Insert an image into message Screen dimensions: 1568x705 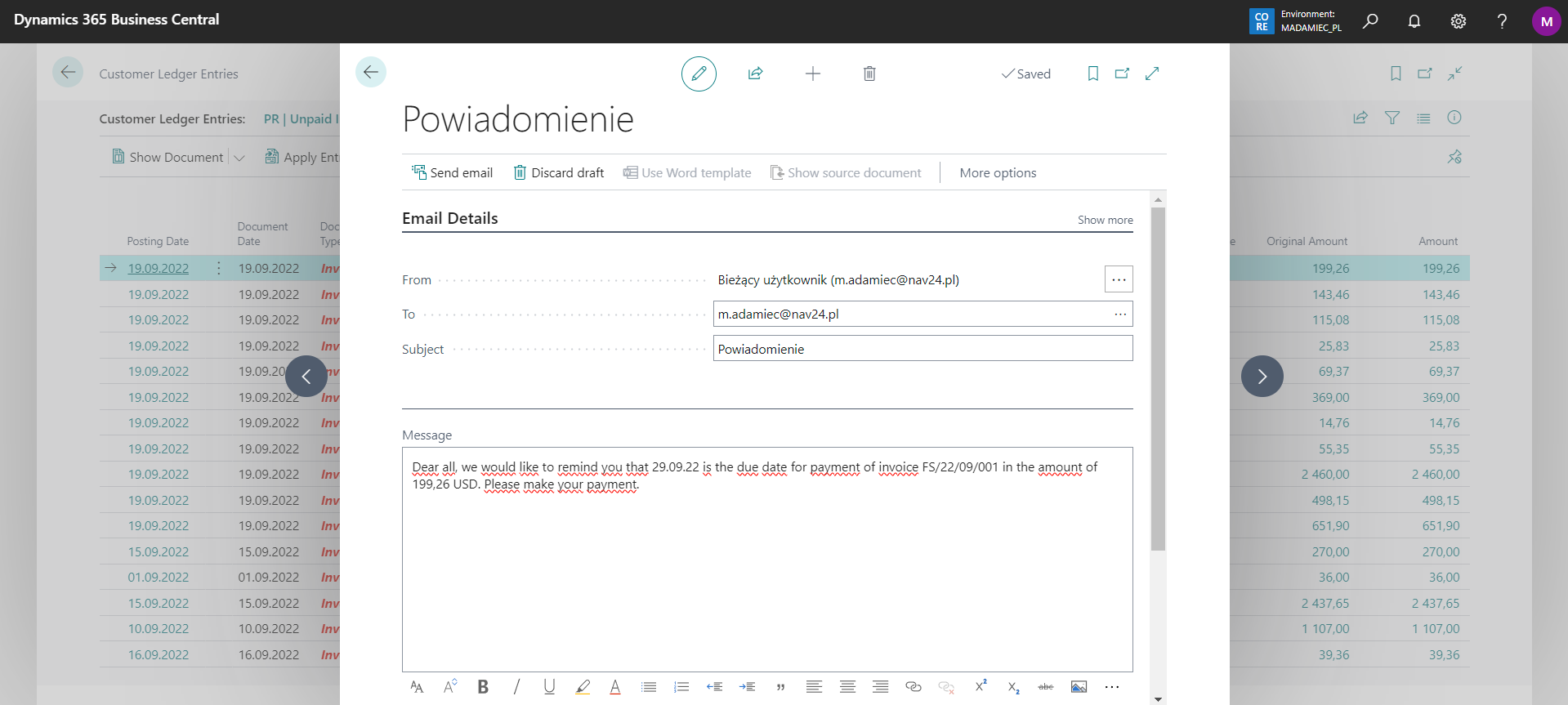pos(1079,687)
